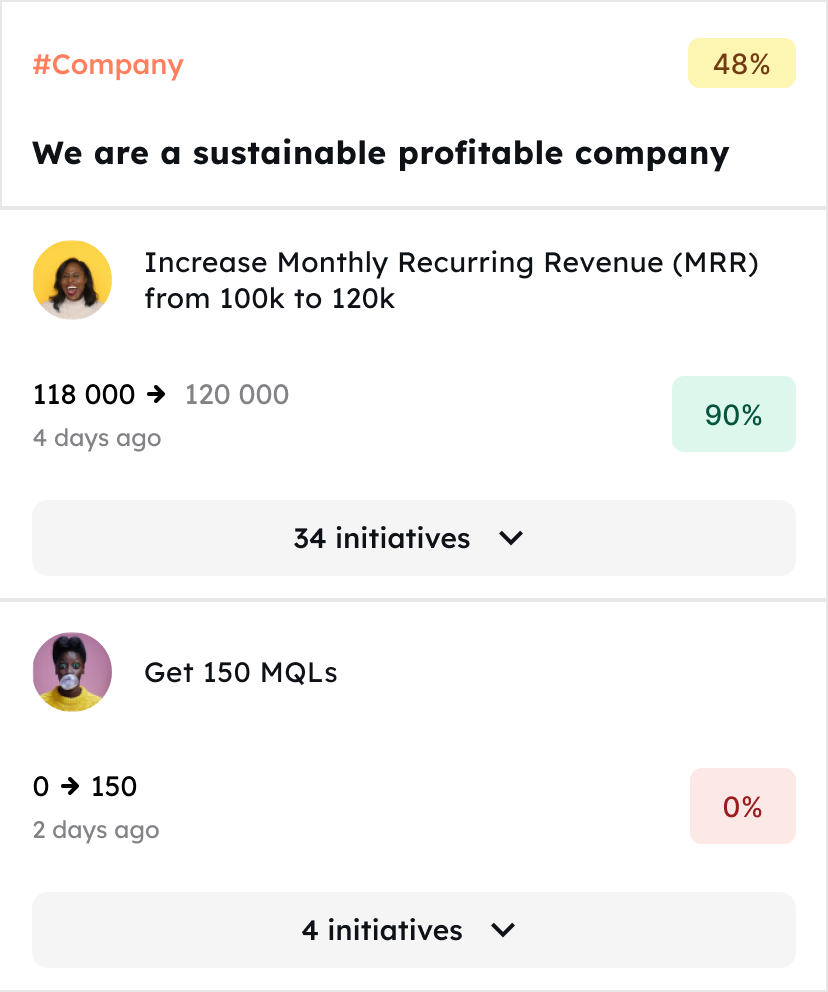Click the MQLs owner's avatar photo
This screenshot has height=992, width=828.
pos(72,672)
